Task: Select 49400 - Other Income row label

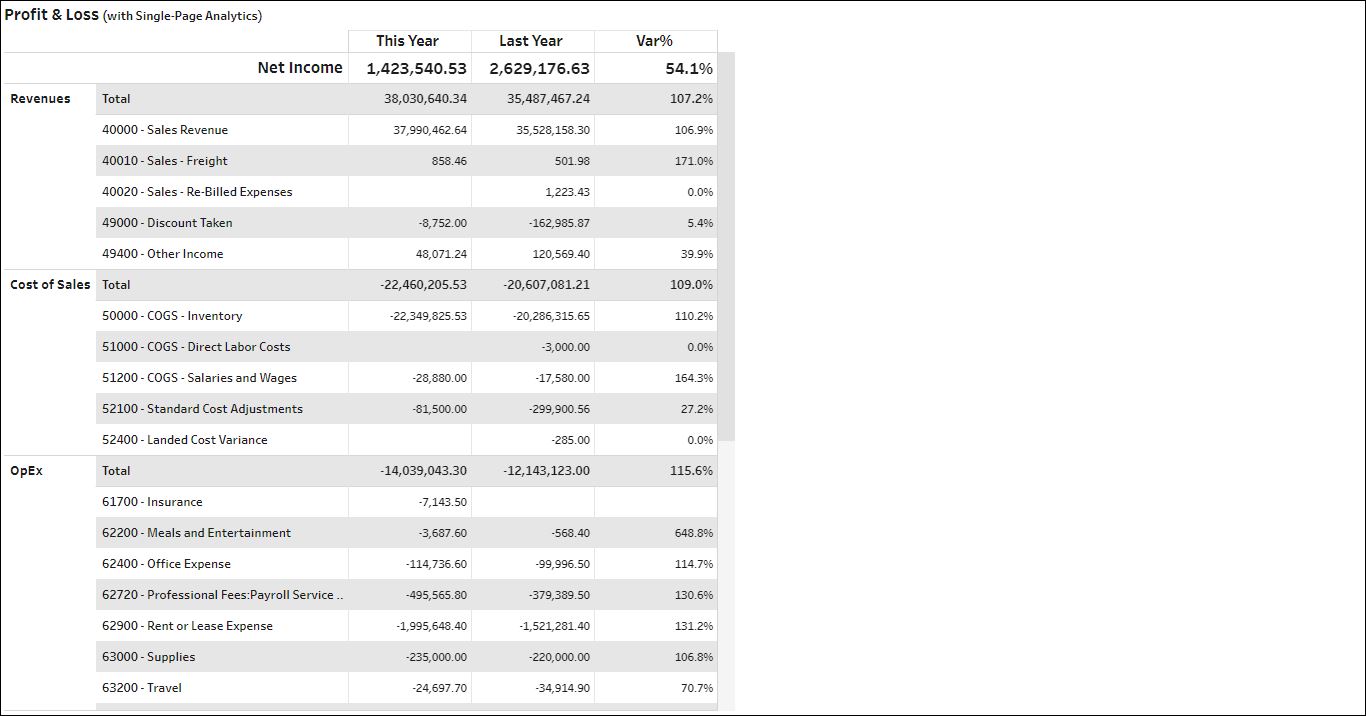Action: click(163, 254)
